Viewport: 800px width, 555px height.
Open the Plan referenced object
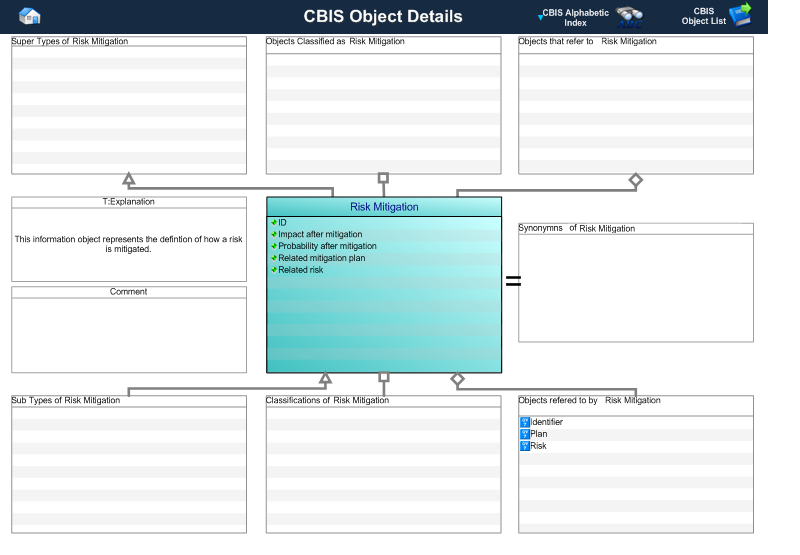tap(539, 434)
